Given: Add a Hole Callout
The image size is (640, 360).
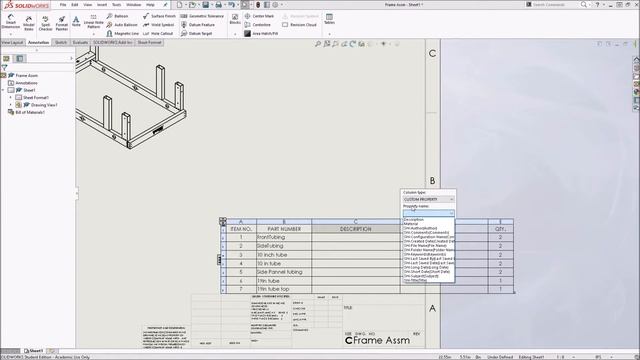Looking at the screenshot, I should [x=158, y=33].
